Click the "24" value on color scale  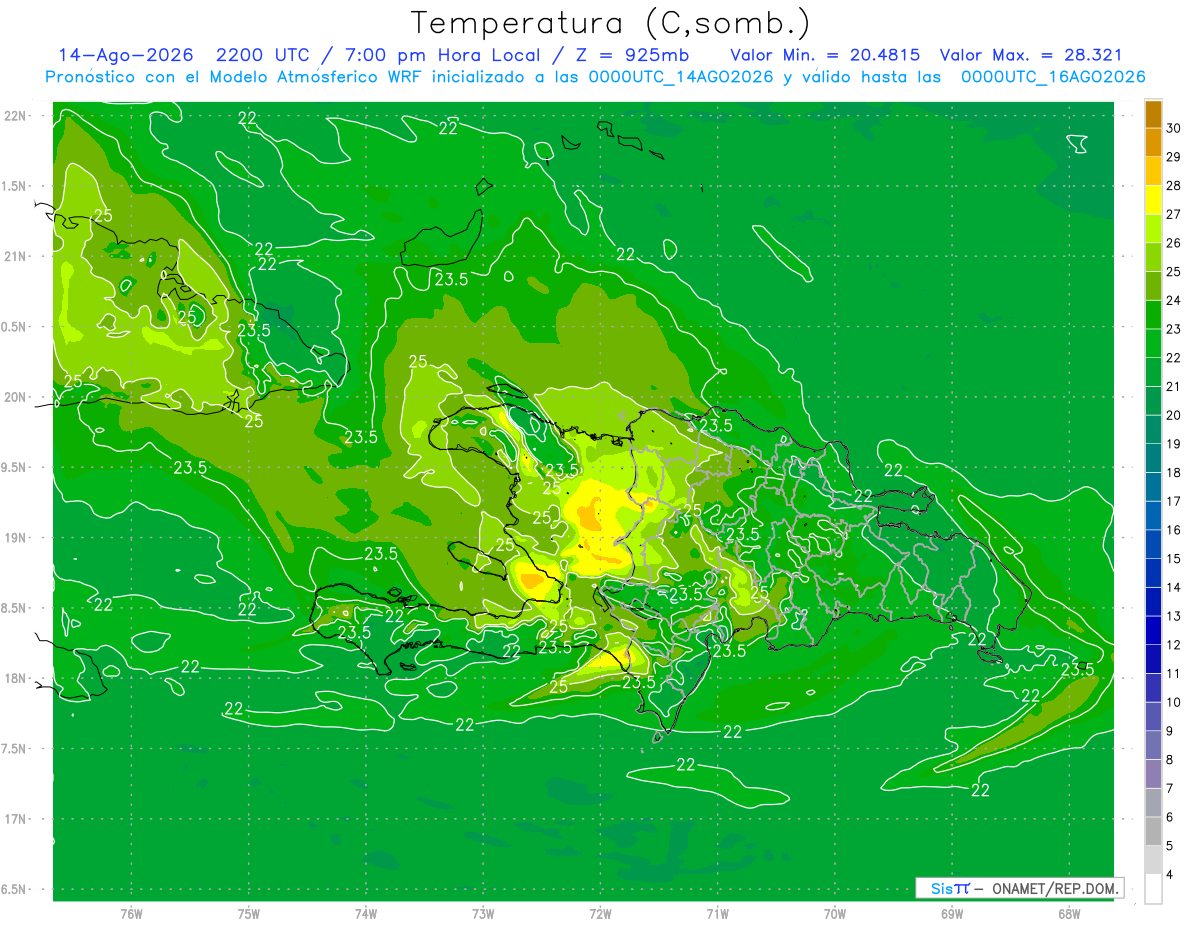(x=1174, y=300)
